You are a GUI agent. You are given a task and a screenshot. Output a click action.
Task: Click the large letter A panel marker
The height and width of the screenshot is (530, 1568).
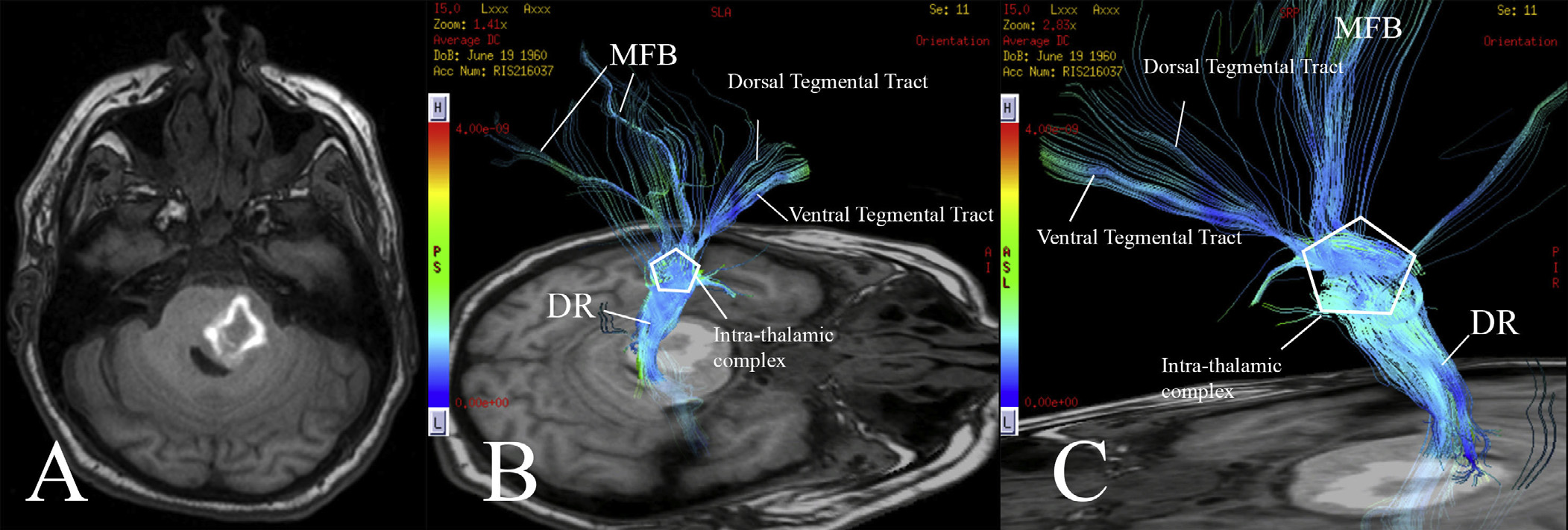click(x=57, y=472)
